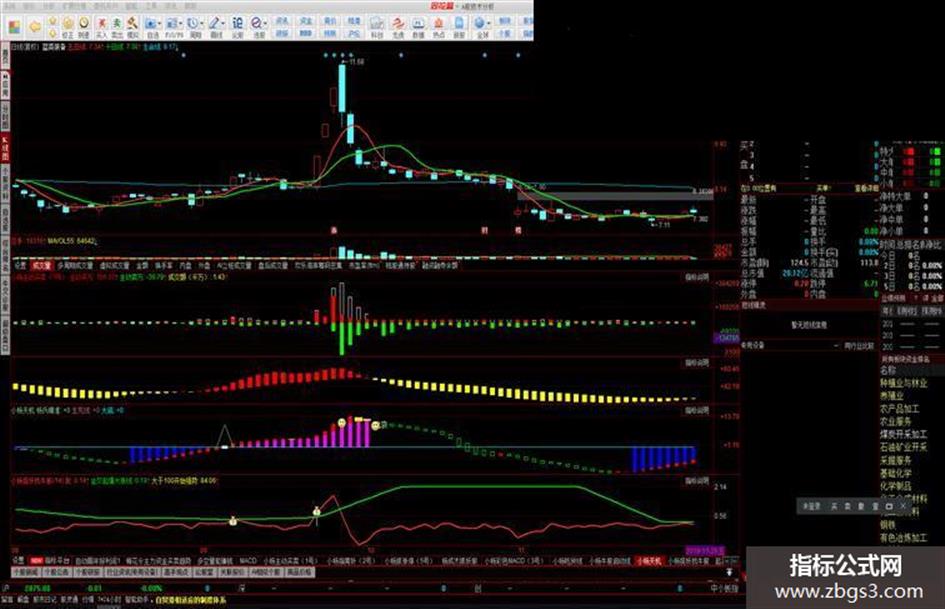Open dropdown arrow next to 选股 icon
945x609 pixels.
[266, 24]
